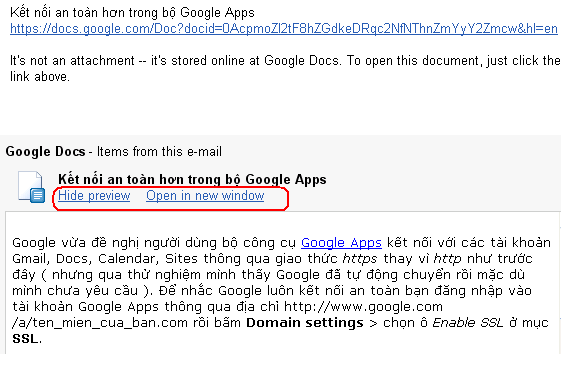Click '/a/ten_mien_cua_ban.com' text in preview
This screenshot has width=561, height=384.
[100, 323]
